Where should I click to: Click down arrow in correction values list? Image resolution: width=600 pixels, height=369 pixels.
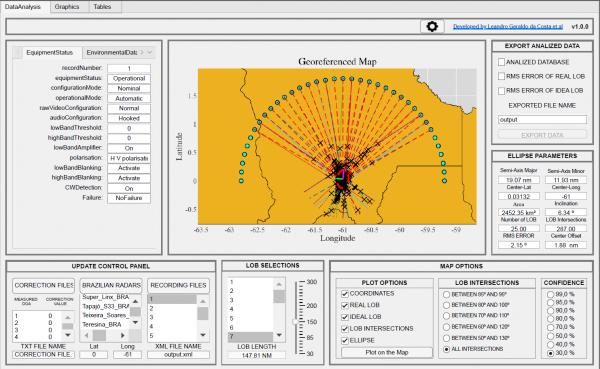[x=68, y=335]
